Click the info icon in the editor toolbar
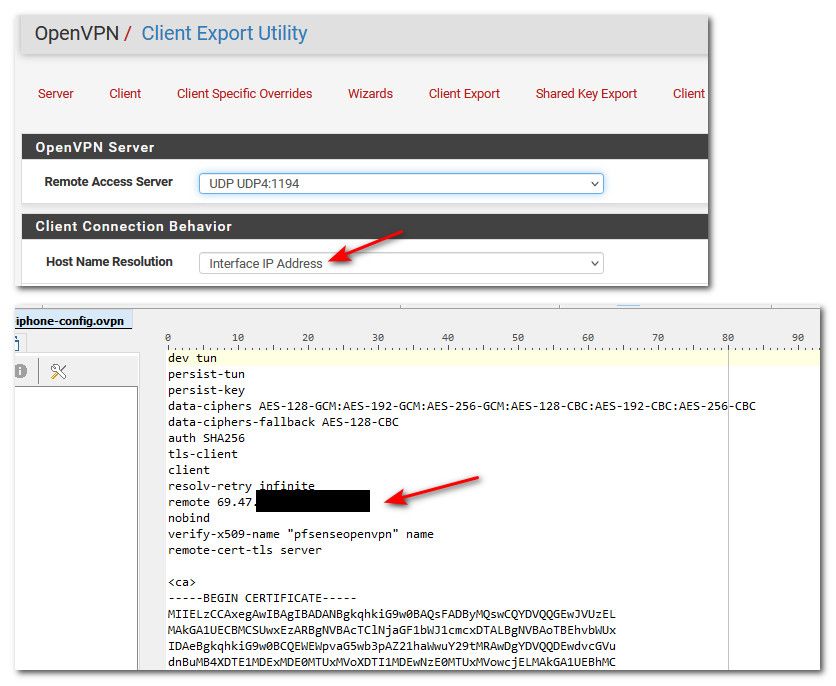 click(20, 370)
